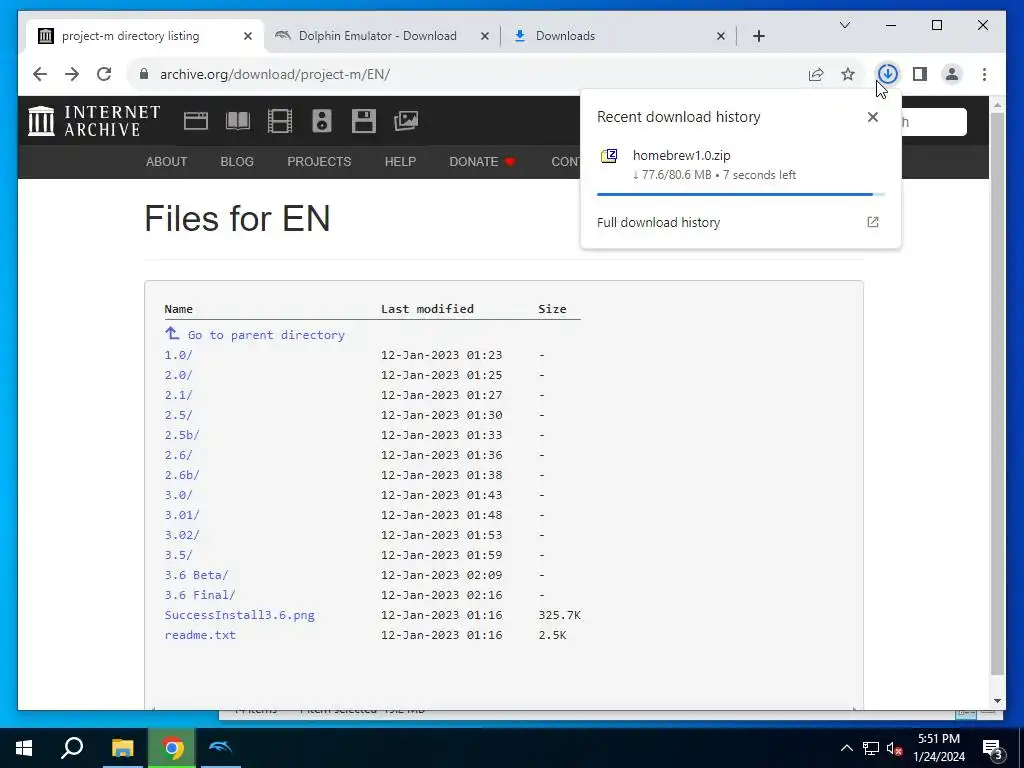Open the 2.5b/ folder link
Screen dimensions: 1024x768
182,435
